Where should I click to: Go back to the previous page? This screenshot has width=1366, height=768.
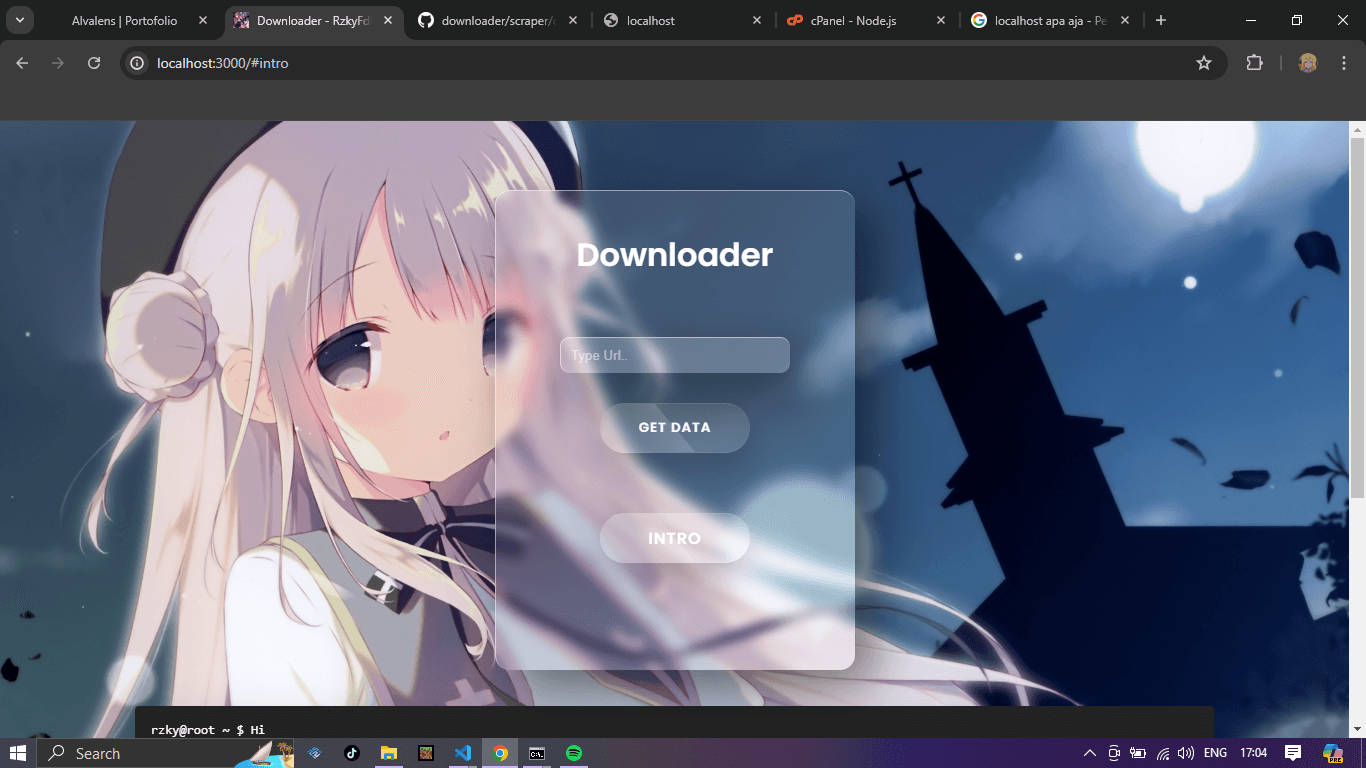coord(22,63)
